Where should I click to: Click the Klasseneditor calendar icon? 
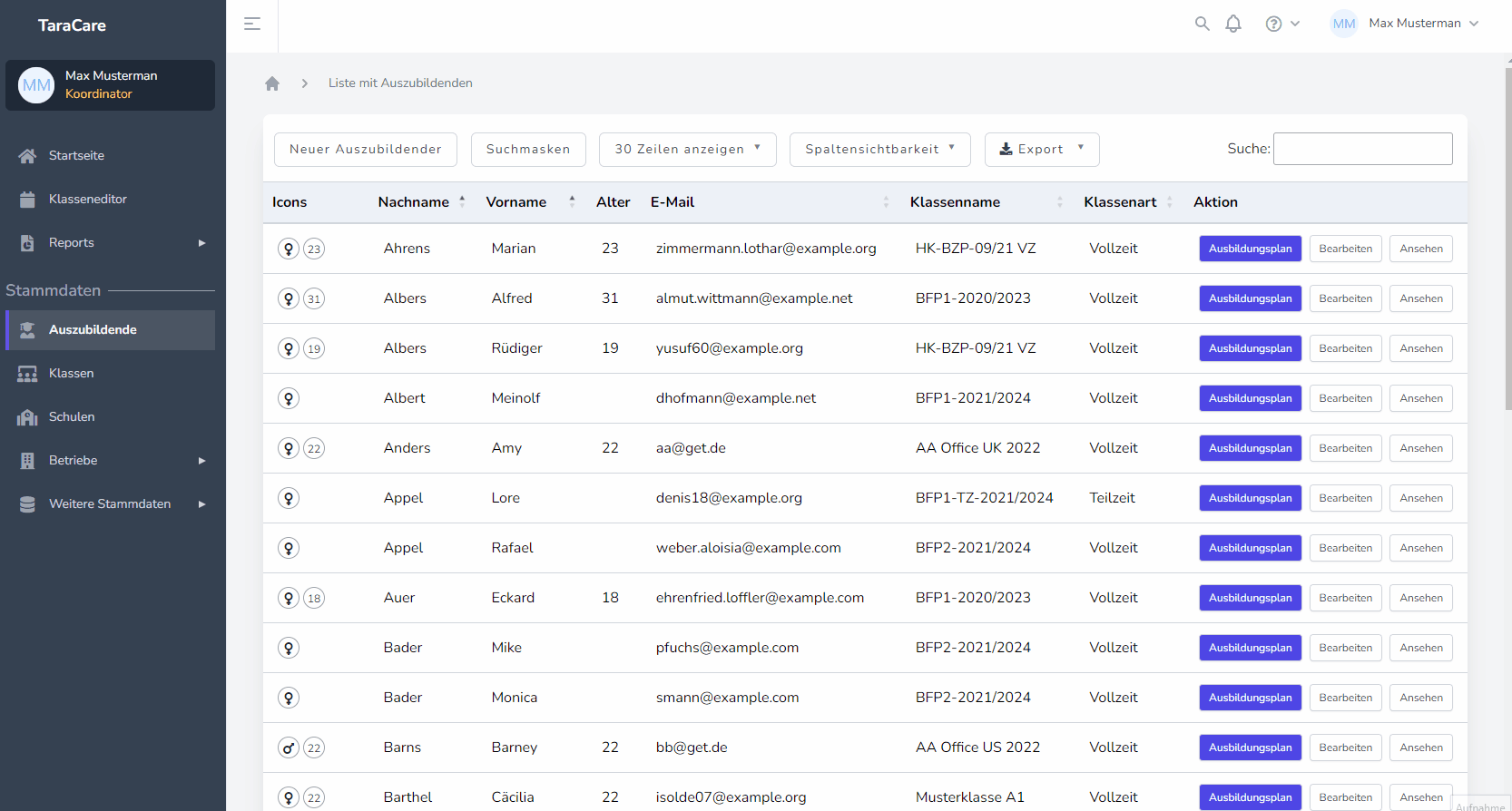click(x=27, y=200)
